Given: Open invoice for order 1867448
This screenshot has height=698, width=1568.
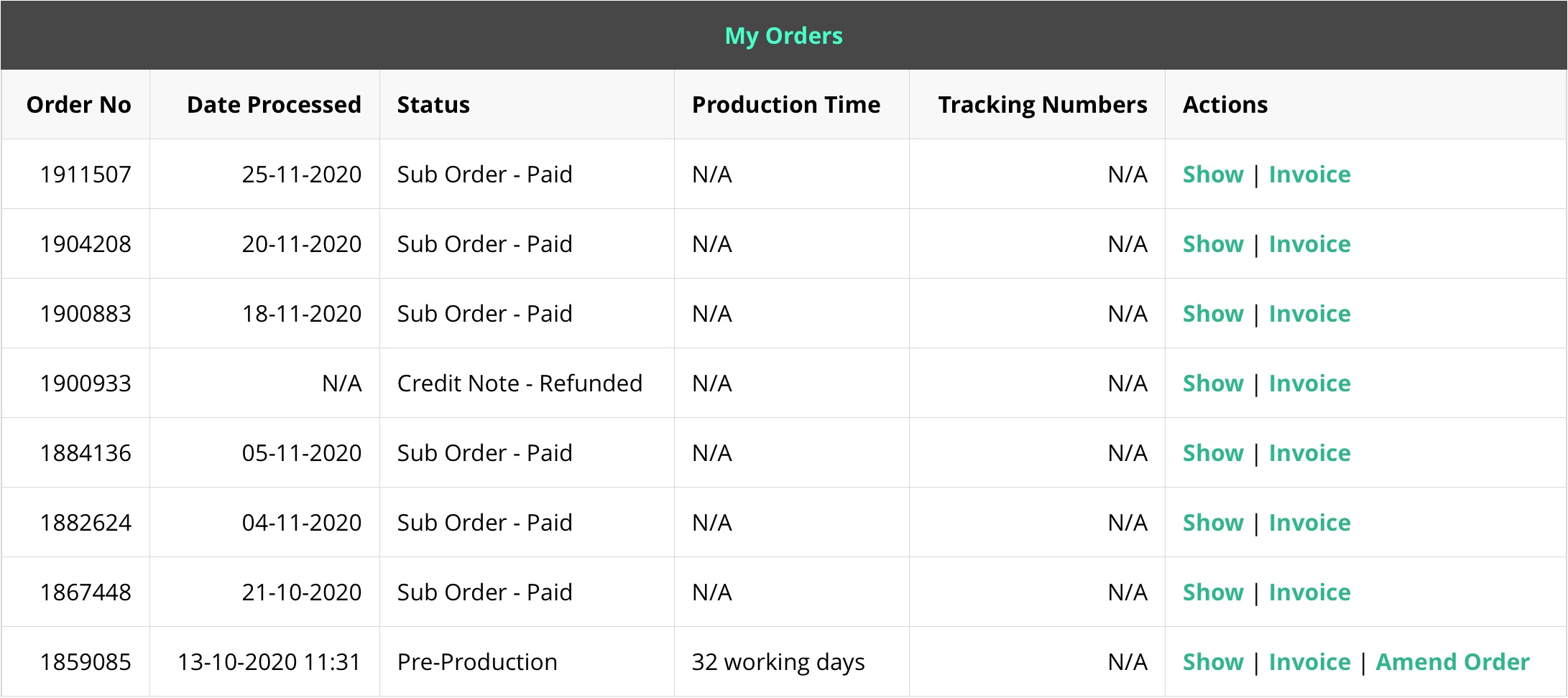Looking at the screenshot, I should tap(1309, 592).
